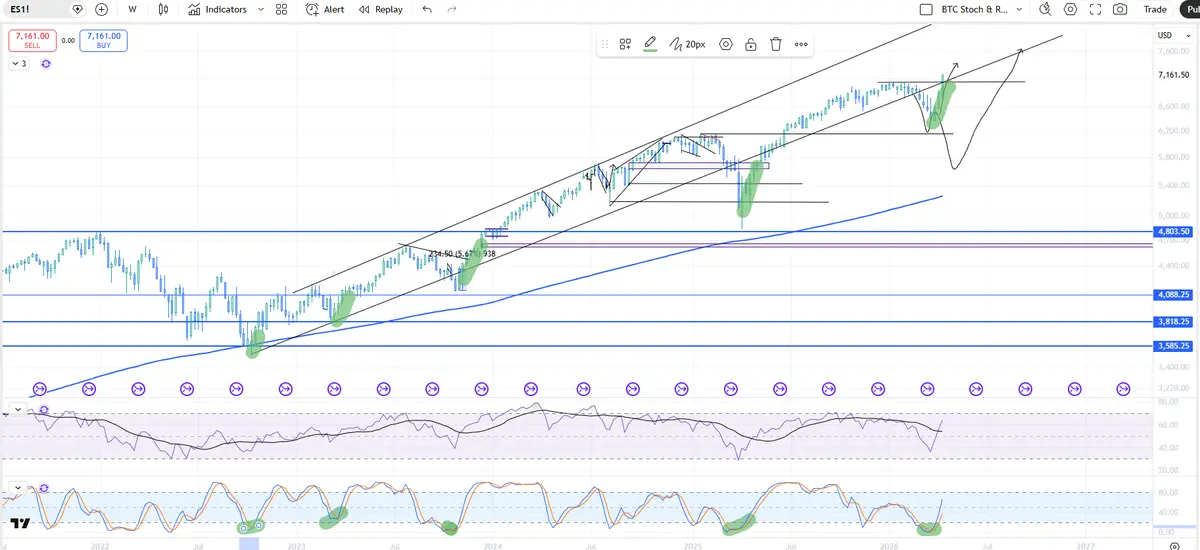This screenshot has width=1200, height=550.
Task: Toggle lock on the selected drawing
Action: point(751,44)
